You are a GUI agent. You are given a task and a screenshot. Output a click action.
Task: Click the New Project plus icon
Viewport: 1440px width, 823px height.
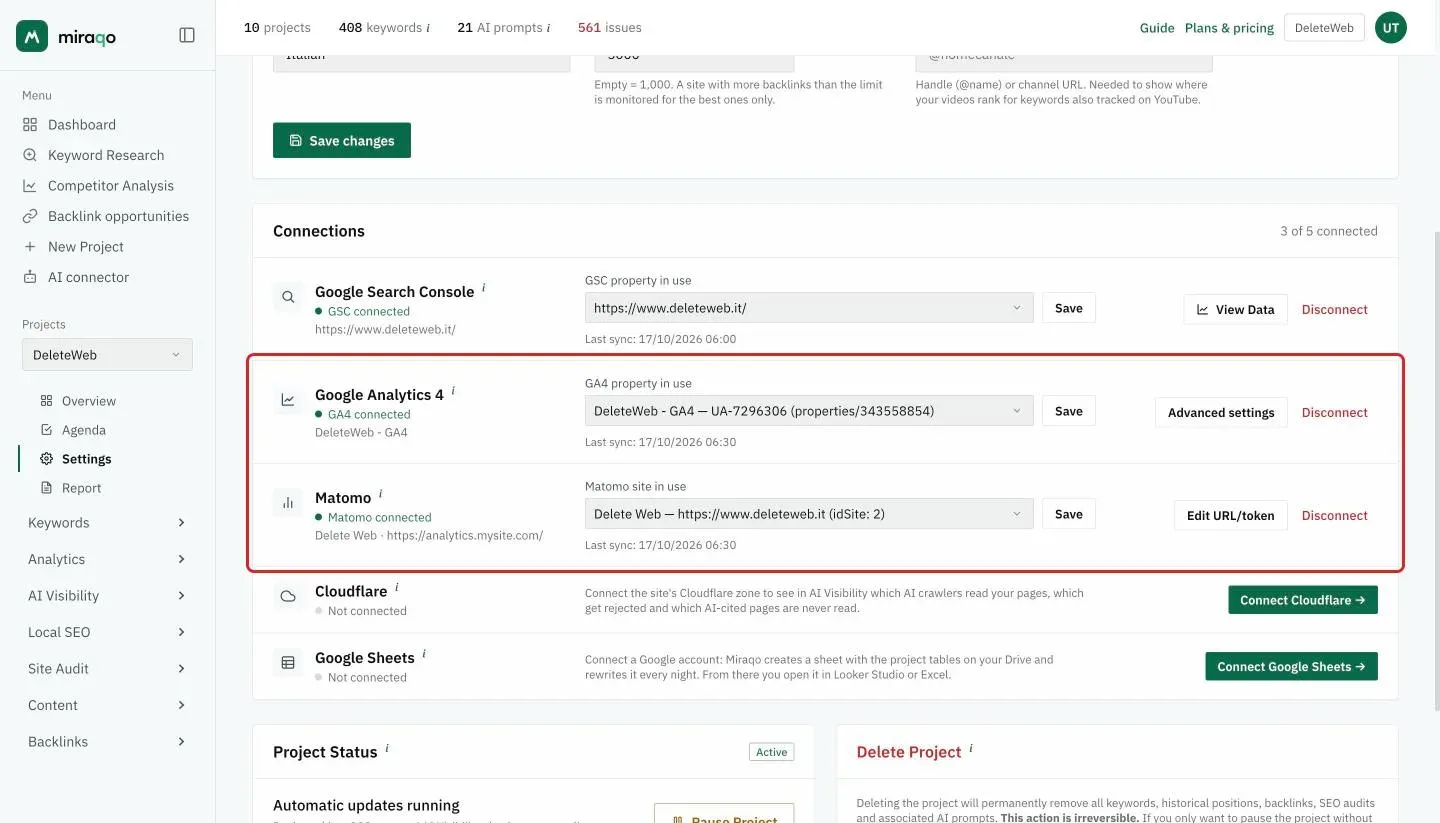30,247
